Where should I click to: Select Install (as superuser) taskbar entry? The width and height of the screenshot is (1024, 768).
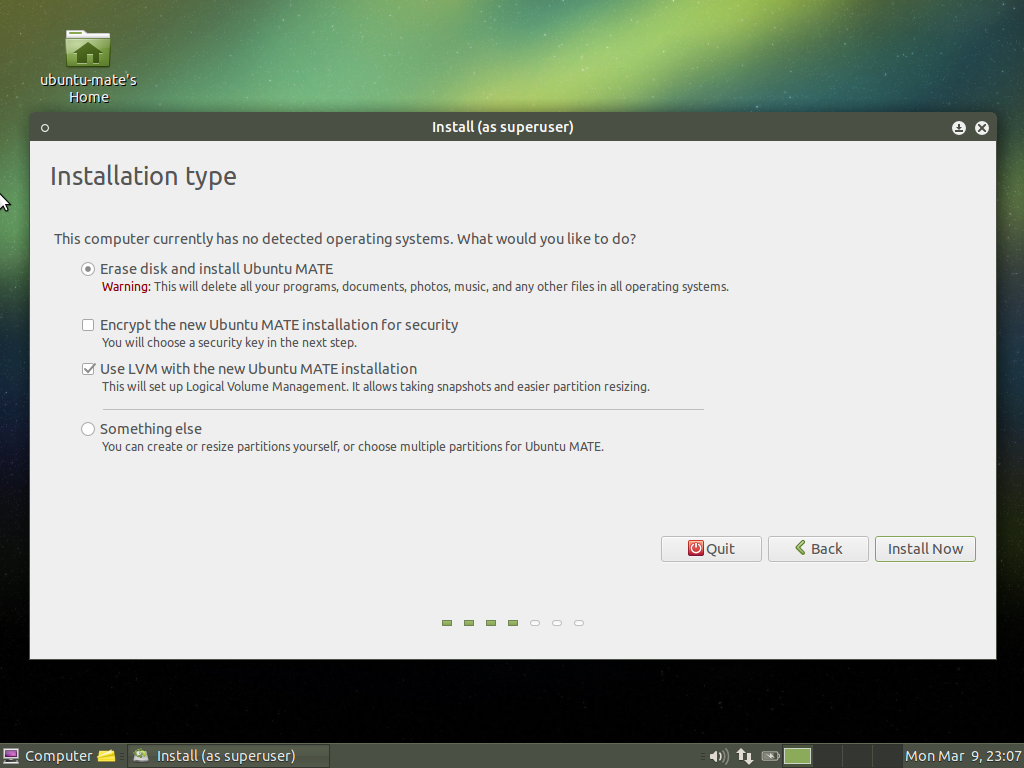229,756
